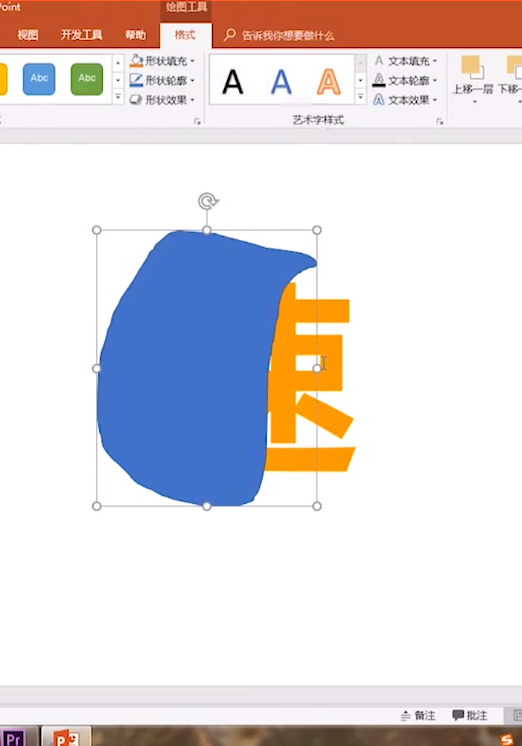Click the search magnifier icon
The image size is (522, 746).
[230, 35]
